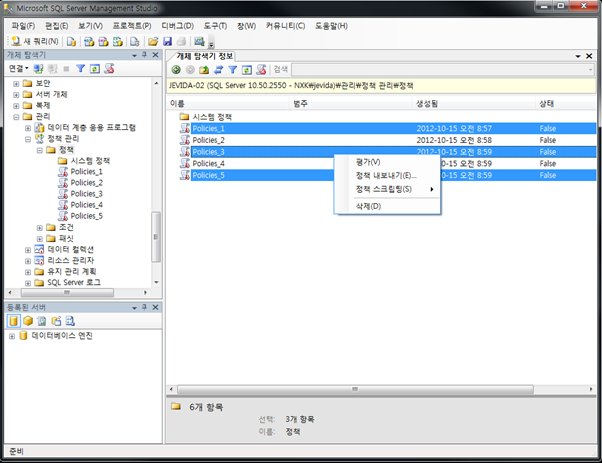Expand the 패싯 folder node
Screen dimensions: 602x463
click(40, 239)
